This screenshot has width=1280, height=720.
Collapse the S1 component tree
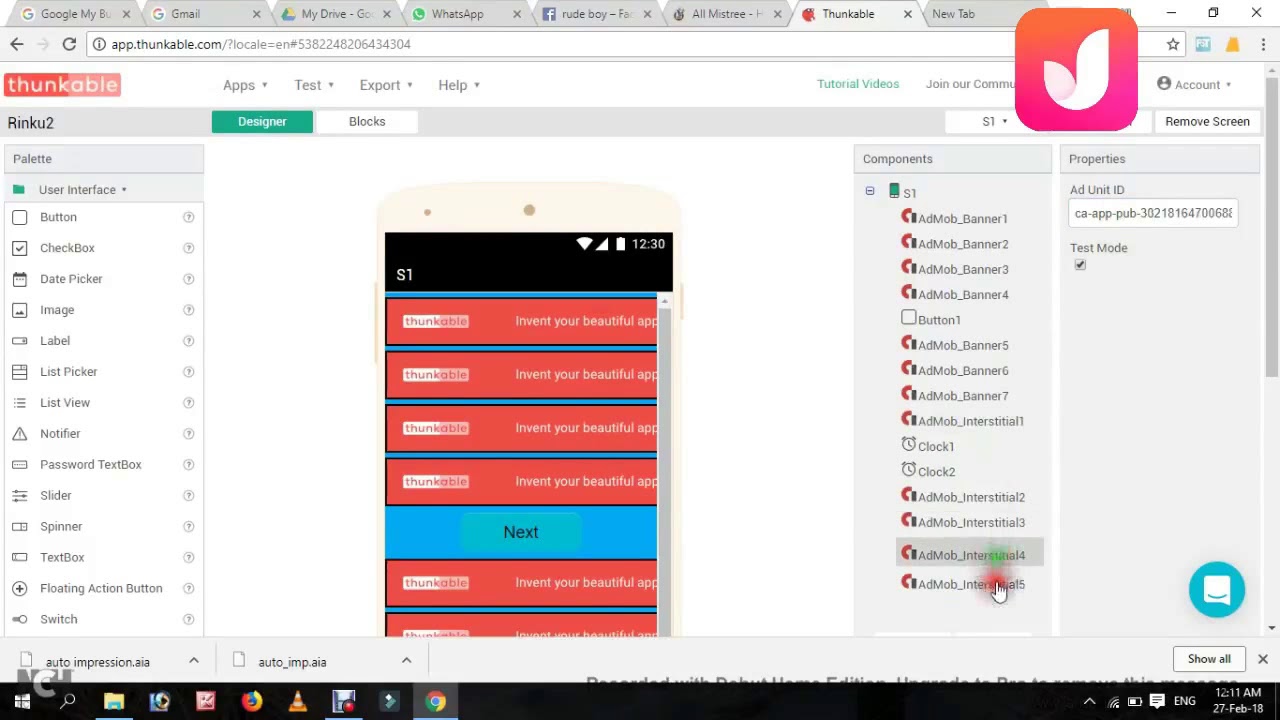coord(870,191)
